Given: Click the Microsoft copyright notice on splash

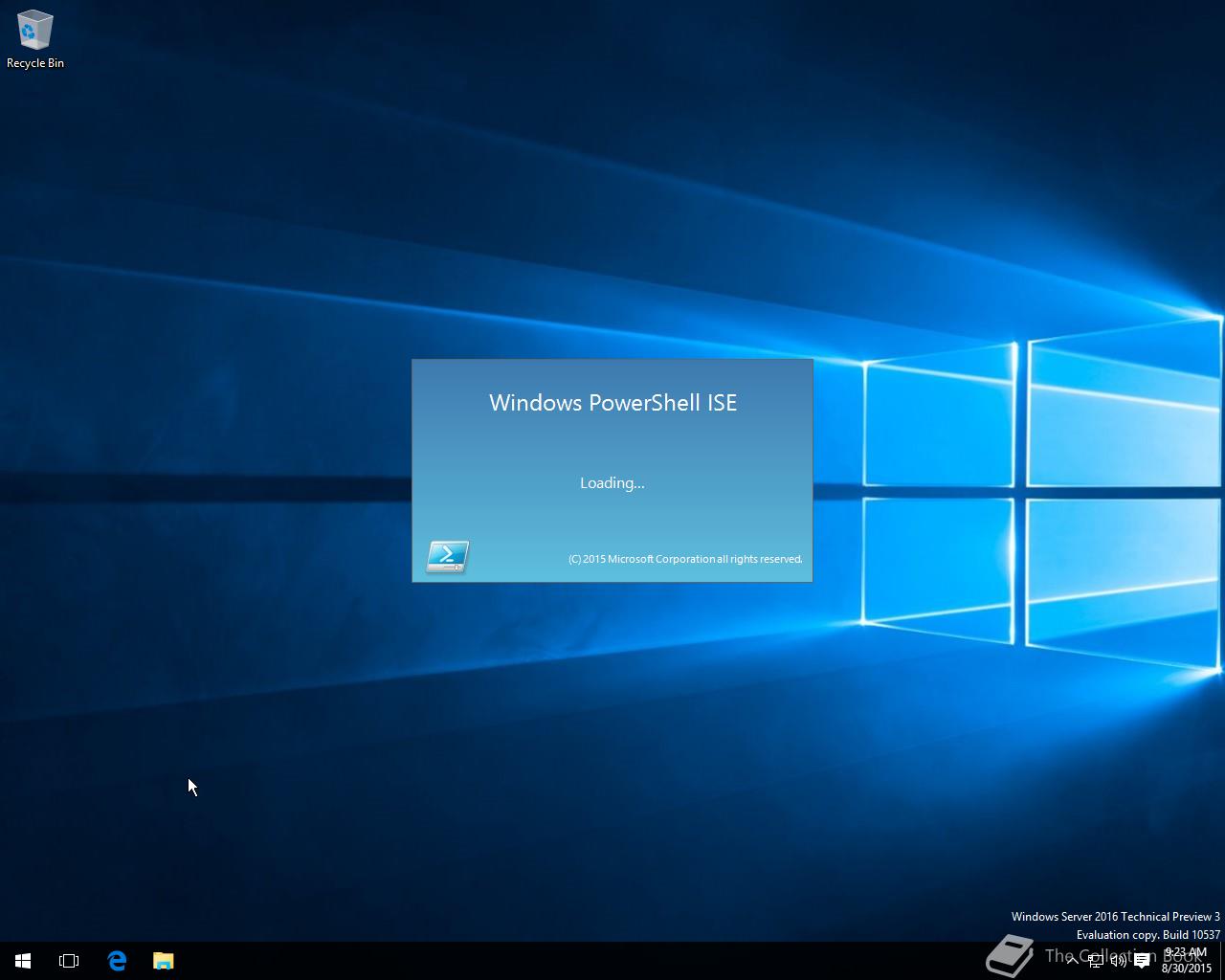Looking at the screenshot, I should click(685, 559).
